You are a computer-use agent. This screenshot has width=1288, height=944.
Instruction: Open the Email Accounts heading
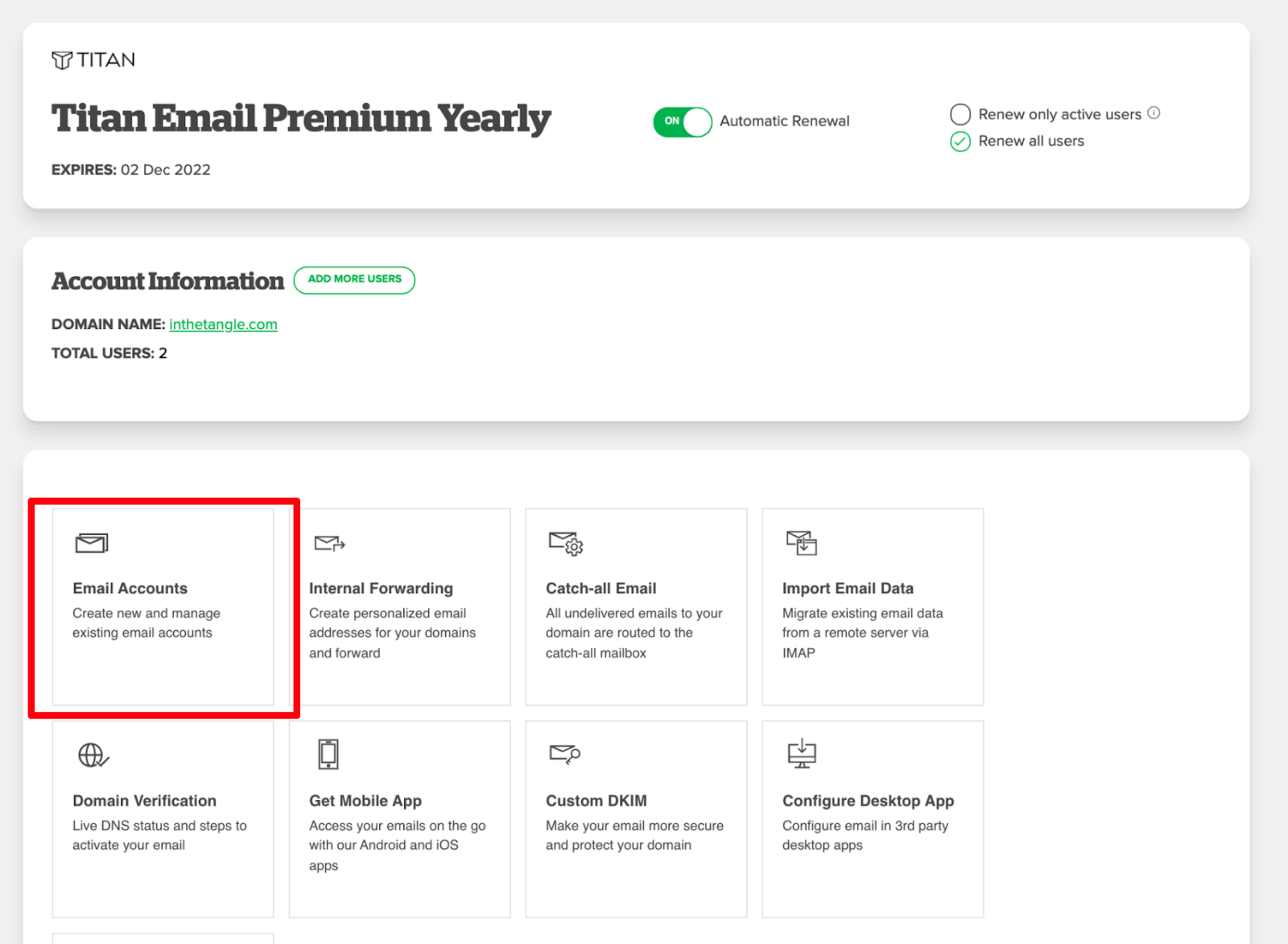[x=130, y=588]
